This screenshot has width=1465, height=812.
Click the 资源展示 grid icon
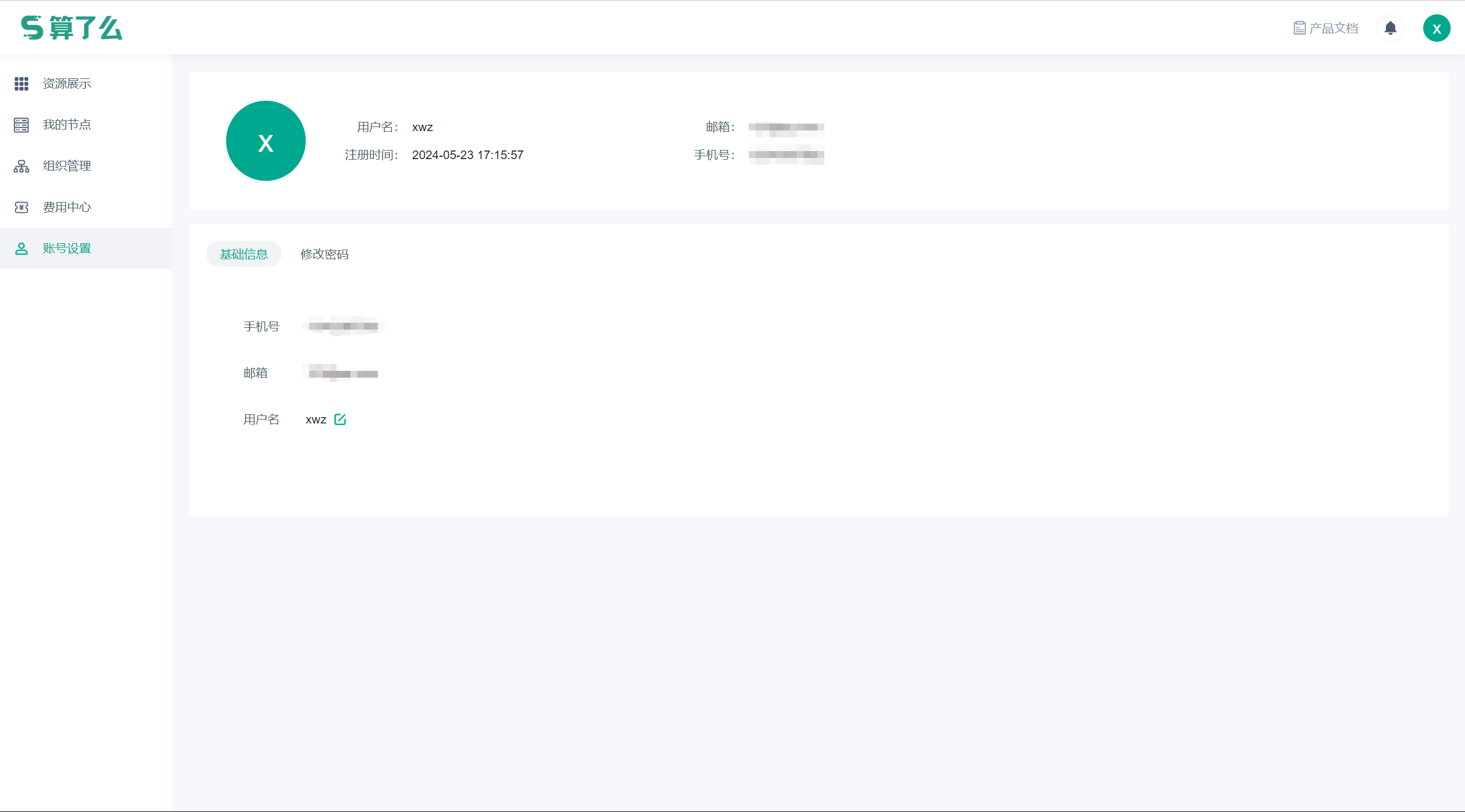click(21, 84)
